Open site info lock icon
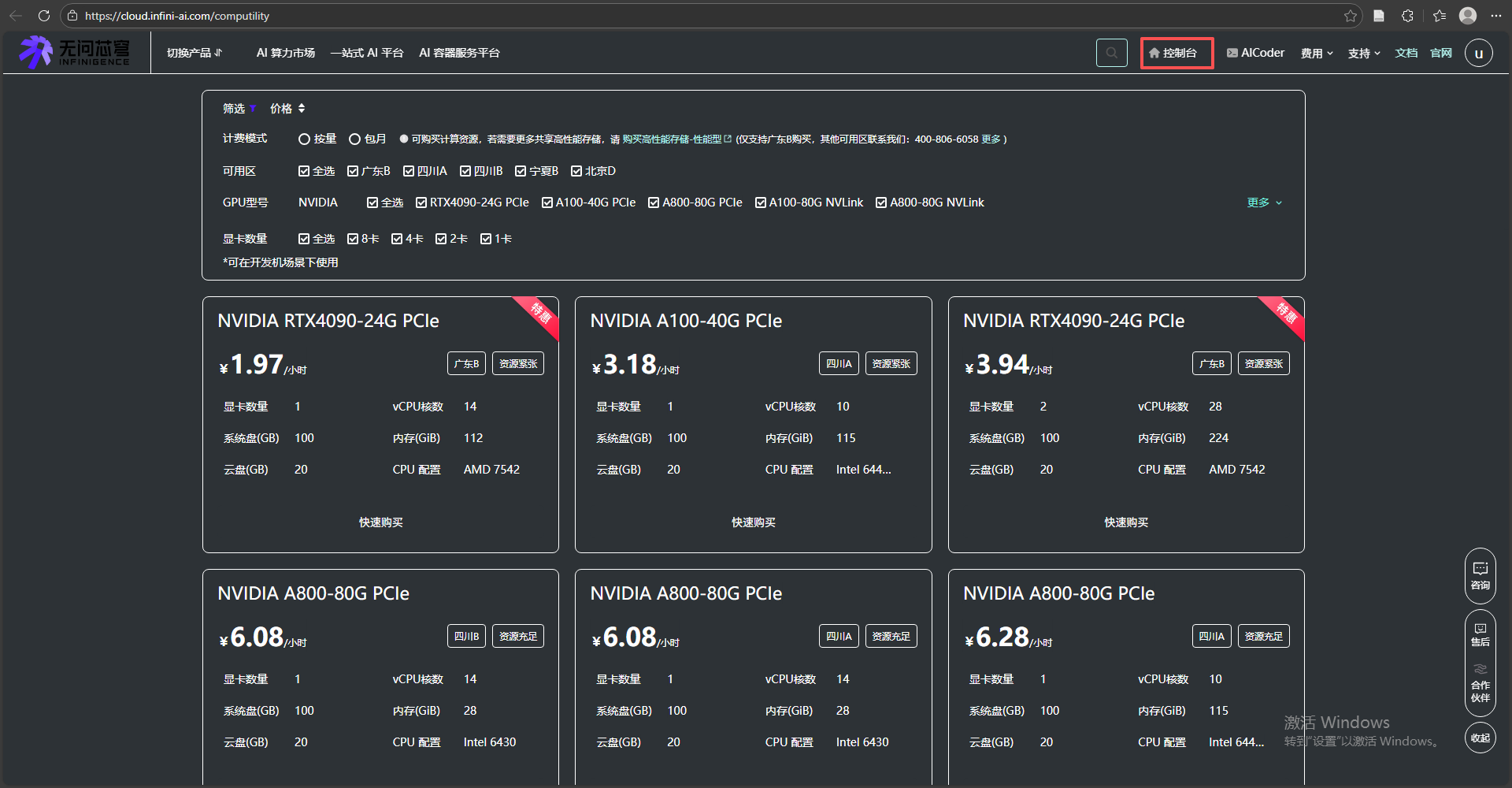The image size is (1512, 788). (72, 16)
